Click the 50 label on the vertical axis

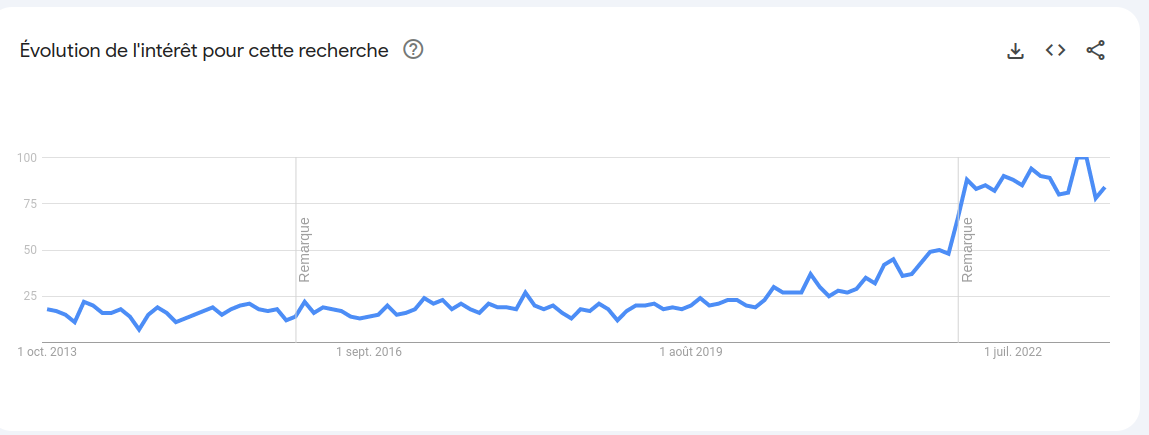[30, 250]
